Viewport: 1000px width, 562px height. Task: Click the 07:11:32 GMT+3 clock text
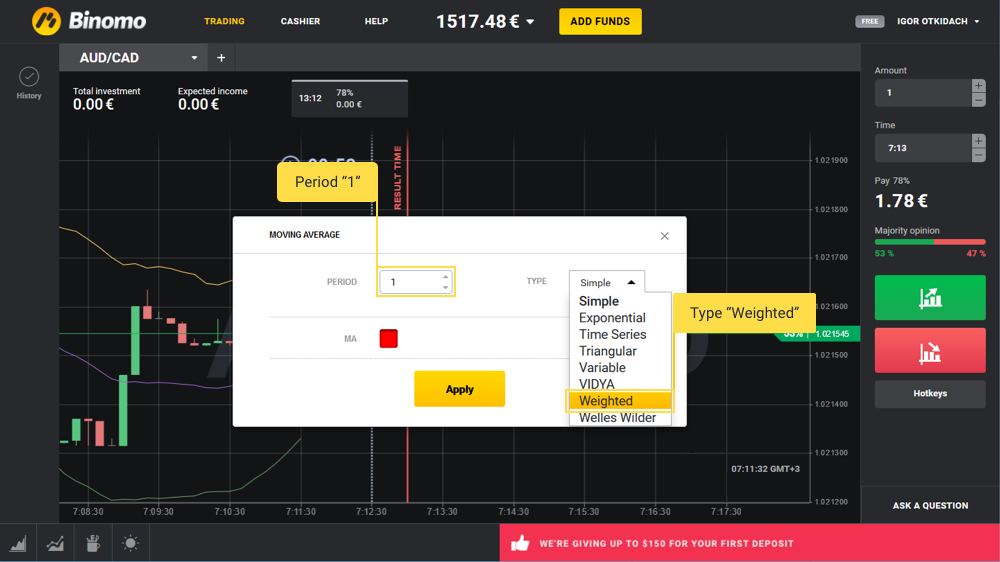765,469
